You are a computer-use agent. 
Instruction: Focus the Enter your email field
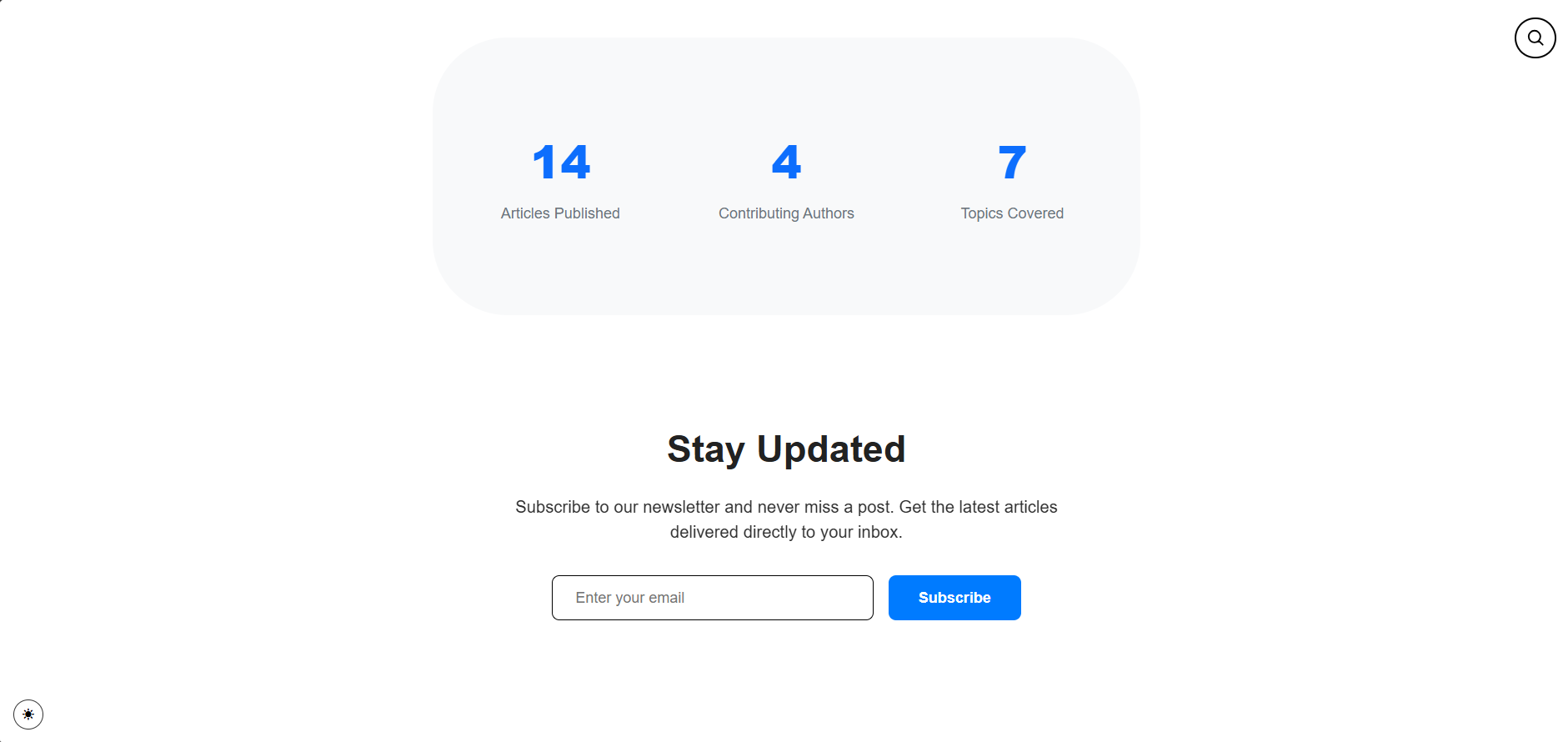(x=713, y=598)
